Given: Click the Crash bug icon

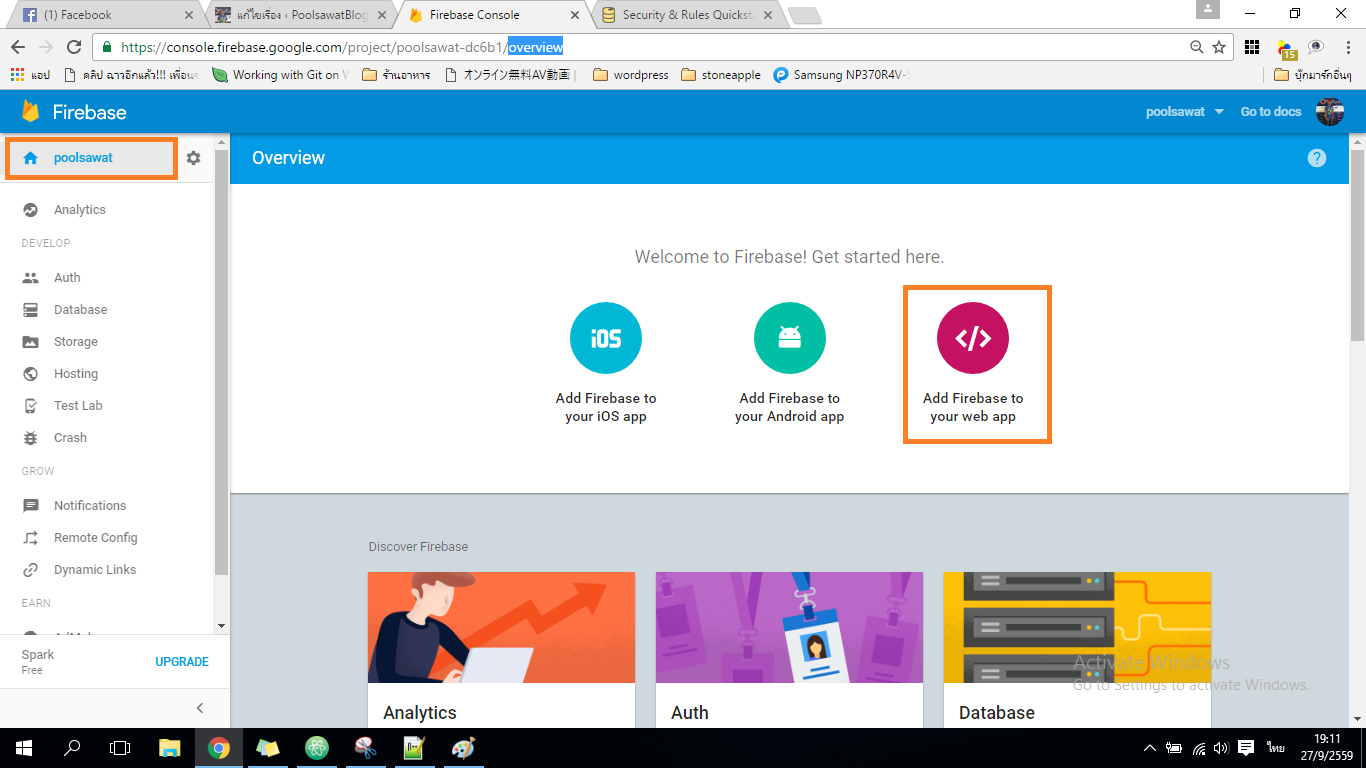Looking at the screenshot, I should (x=31, y=438).
